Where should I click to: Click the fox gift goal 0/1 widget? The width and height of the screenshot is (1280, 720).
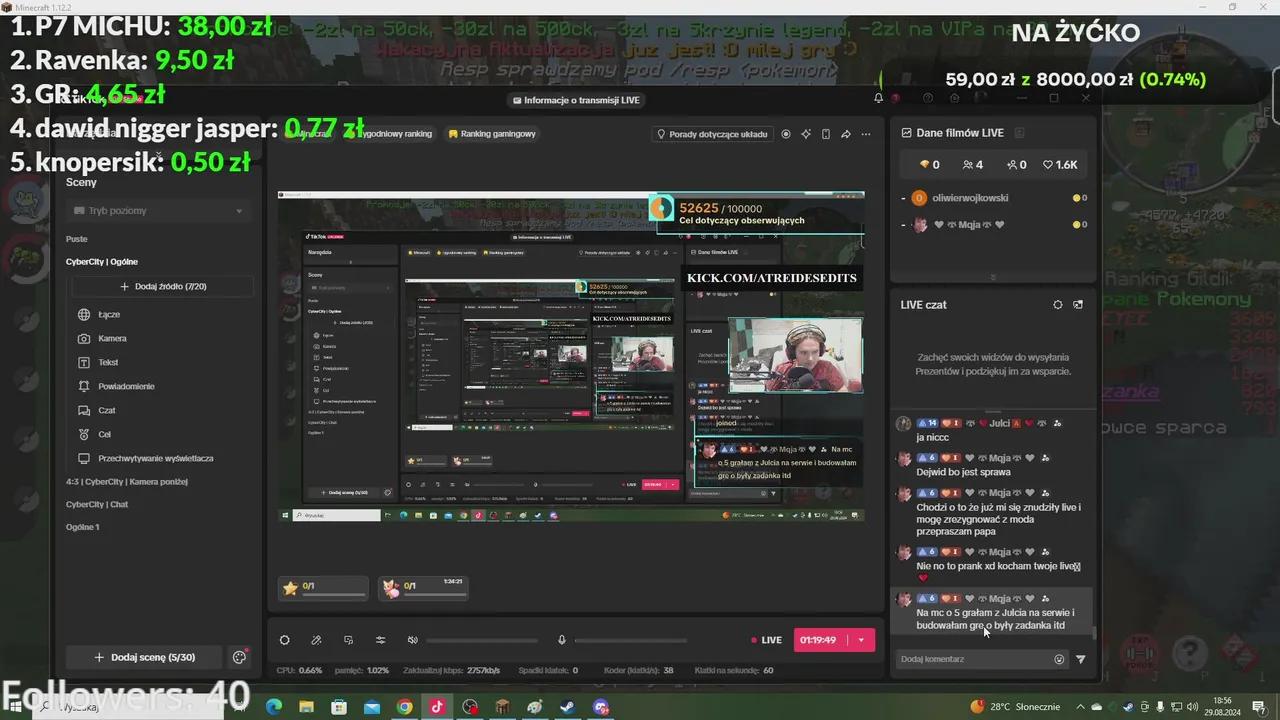pyautogui.click(x=423, y=588)
